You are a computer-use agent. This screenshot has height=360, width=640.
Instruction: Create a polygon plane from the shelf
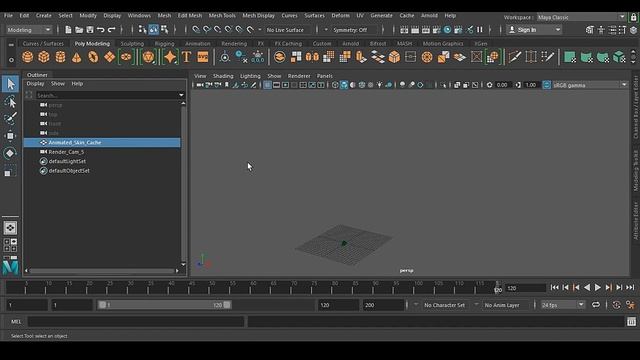click(x=109, y=57)
